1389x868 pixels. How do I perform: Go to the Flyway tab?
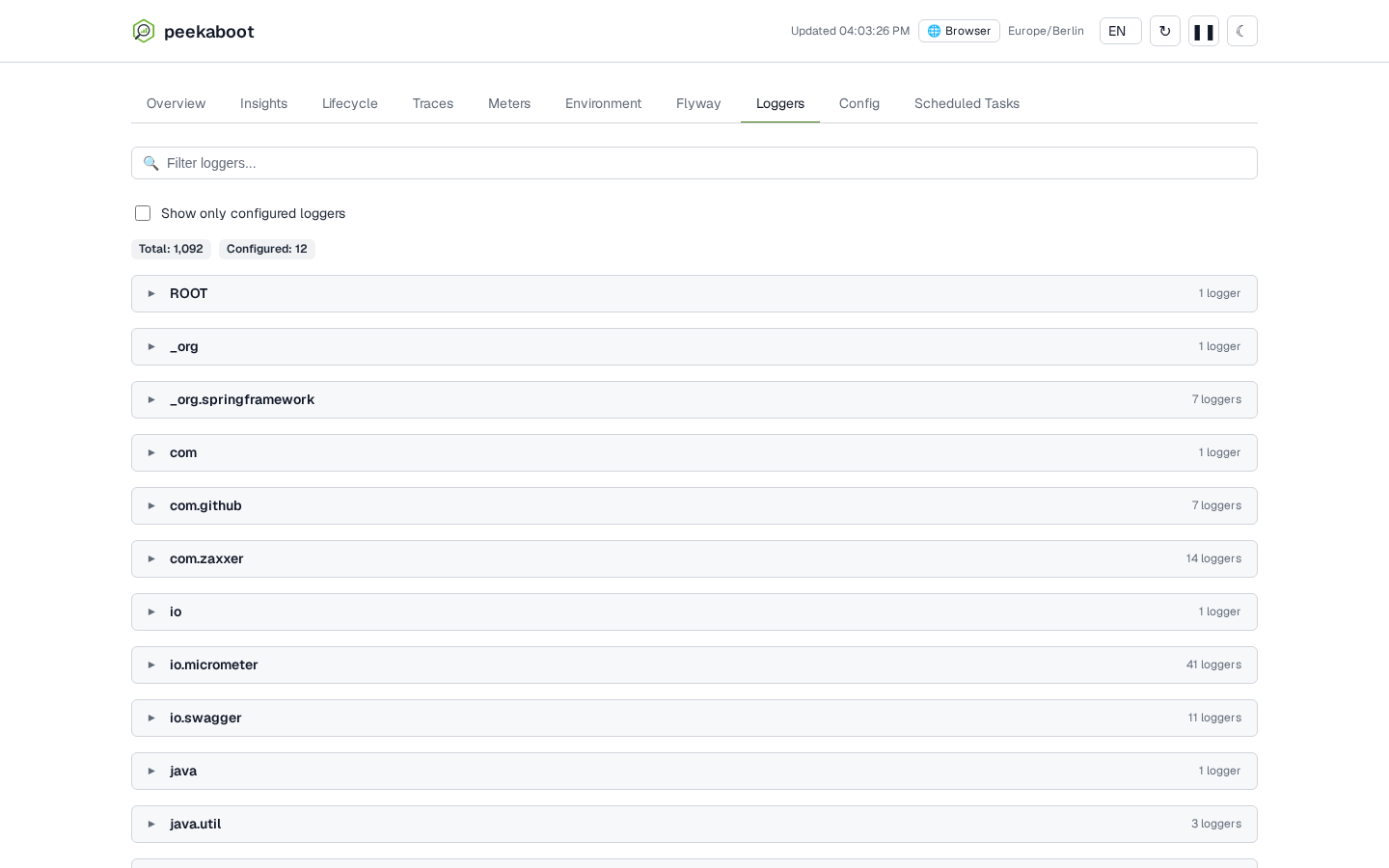[698, 103]
